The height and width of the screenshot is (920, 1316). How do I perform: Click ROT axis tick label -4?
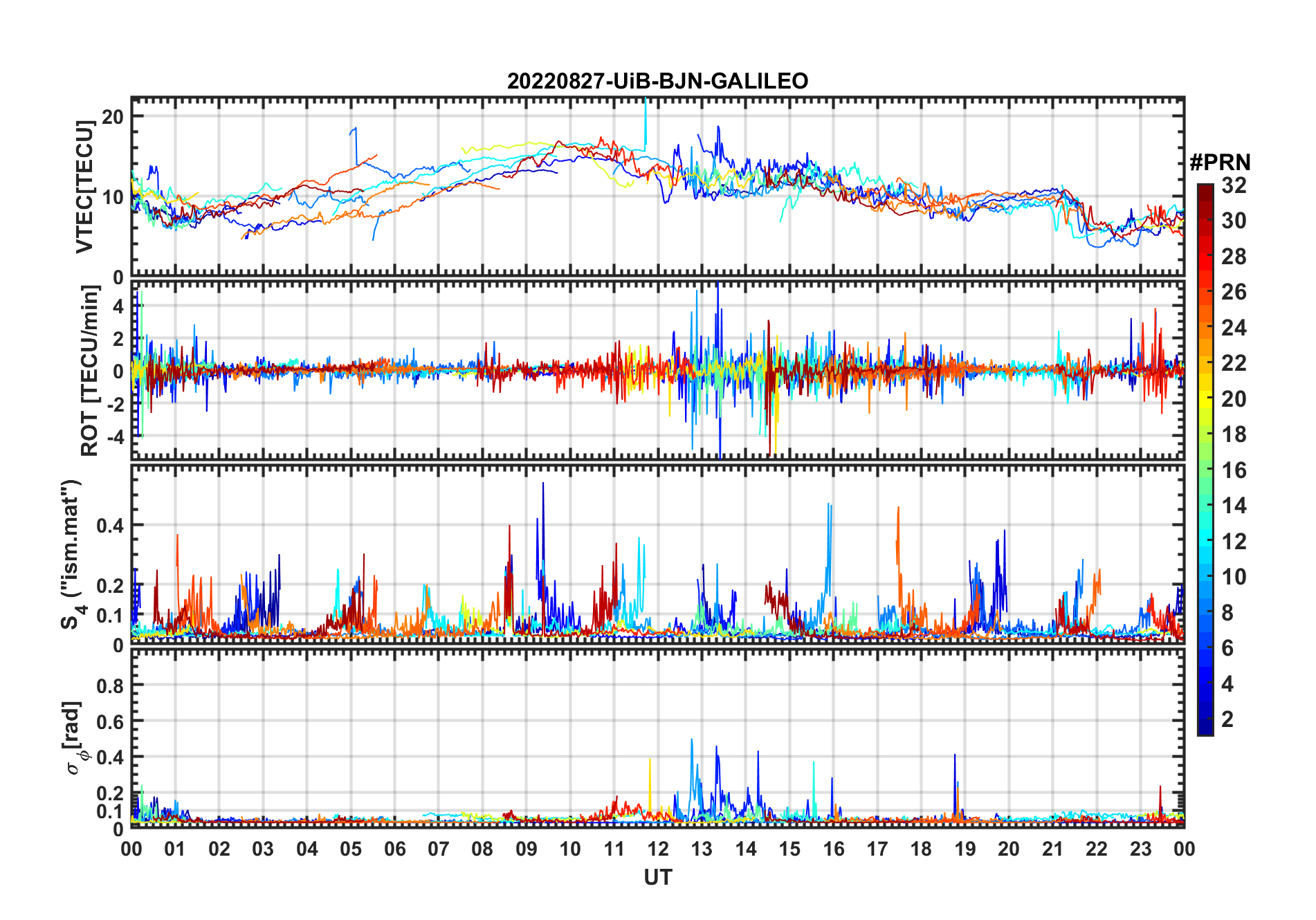click(116, 437)
